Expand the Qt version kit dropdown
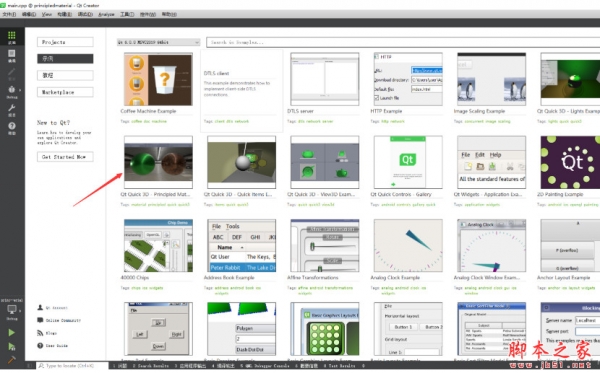 (x=158, y=42)
